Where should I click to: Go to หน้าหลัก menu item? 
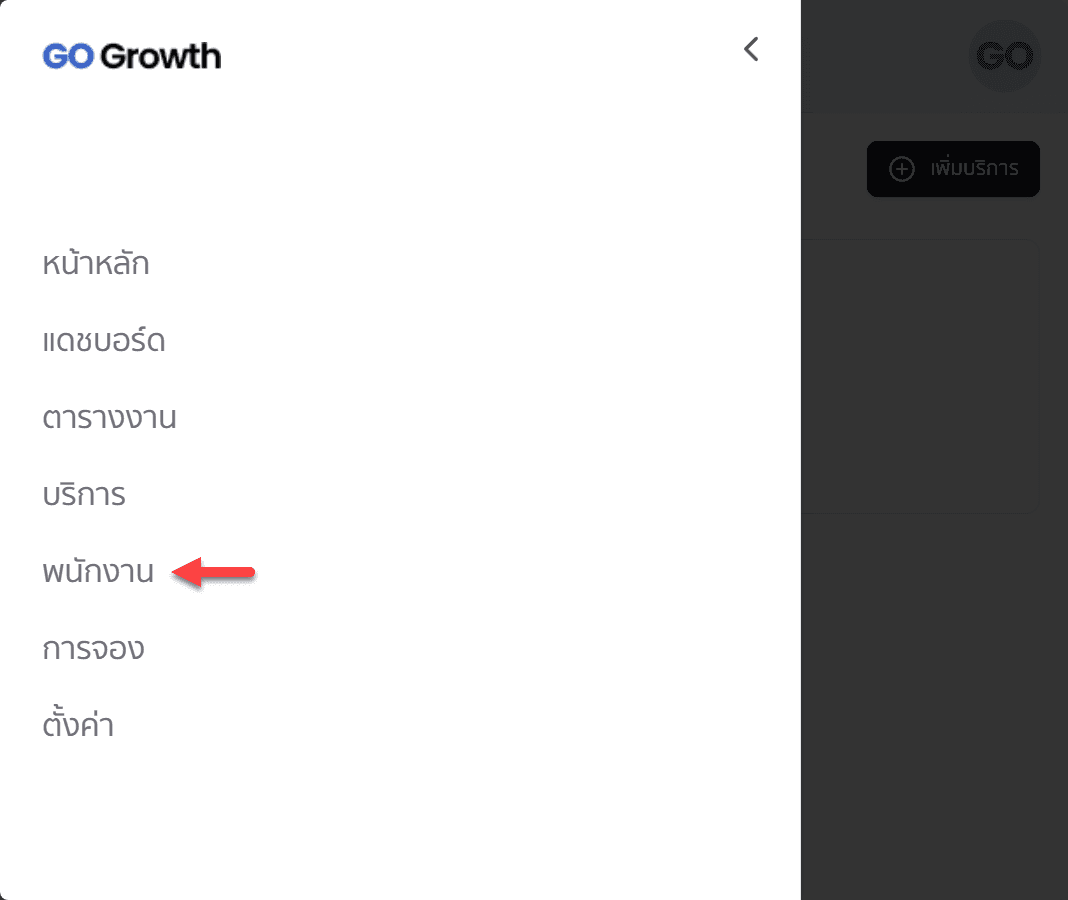pos(96,265)
